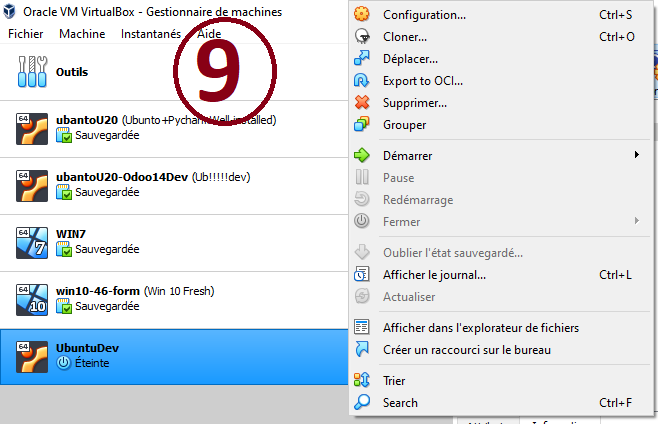Click the Search magnifier icon

[x=363, y=403]
